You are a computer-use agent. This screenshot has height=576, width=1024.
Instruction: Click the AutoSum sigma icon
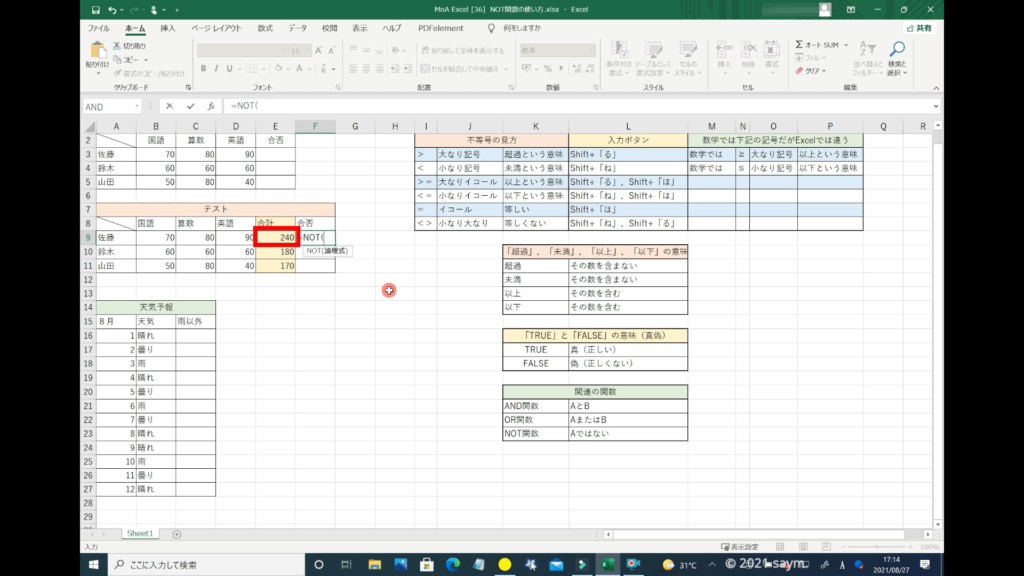pos(800,44)
